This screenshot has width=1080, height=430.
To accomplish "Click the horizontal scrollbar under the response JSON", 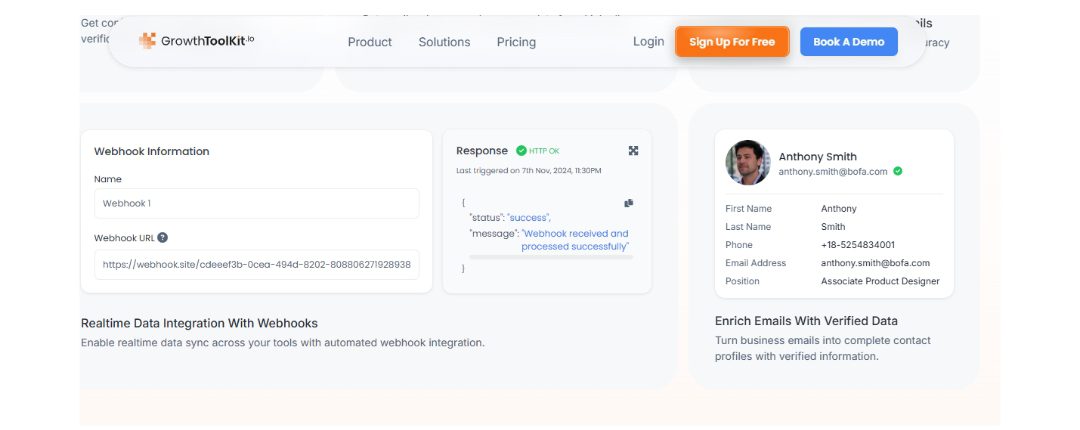I will pyautogui.click(x=550, y=257).
